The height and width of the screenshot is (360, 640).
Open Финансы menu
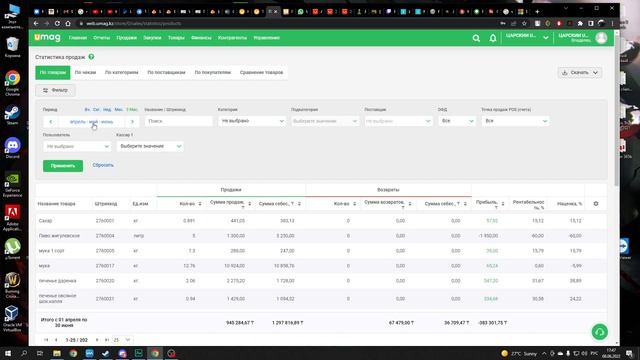[x=201, y=38]
